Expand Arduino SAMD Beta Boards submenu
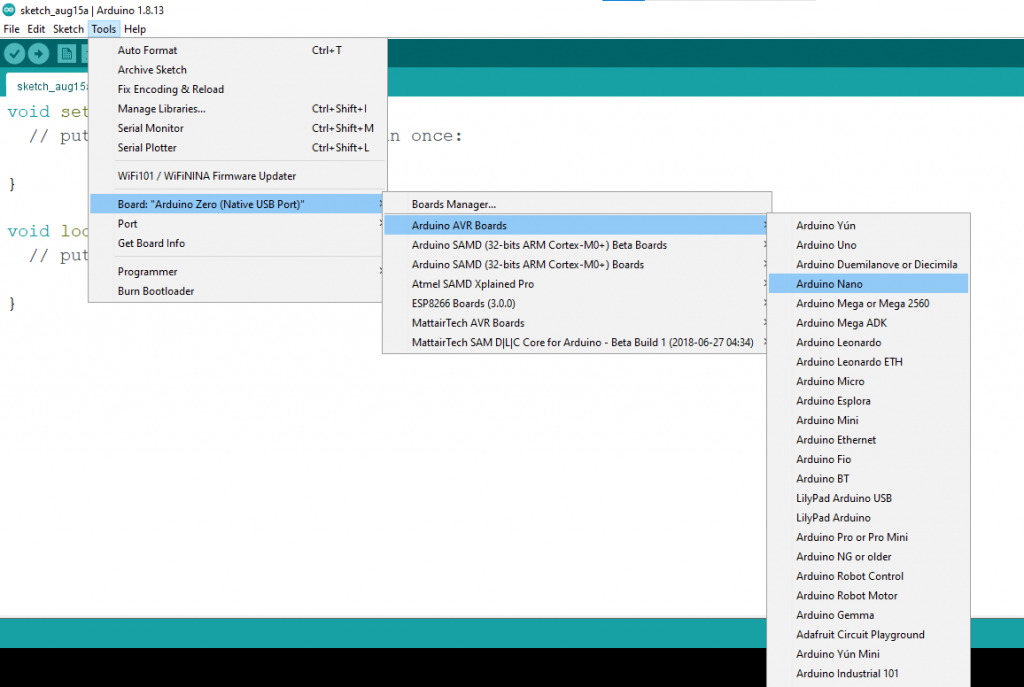This screenshot has width=1024, height=687. (x=577, y=245)
